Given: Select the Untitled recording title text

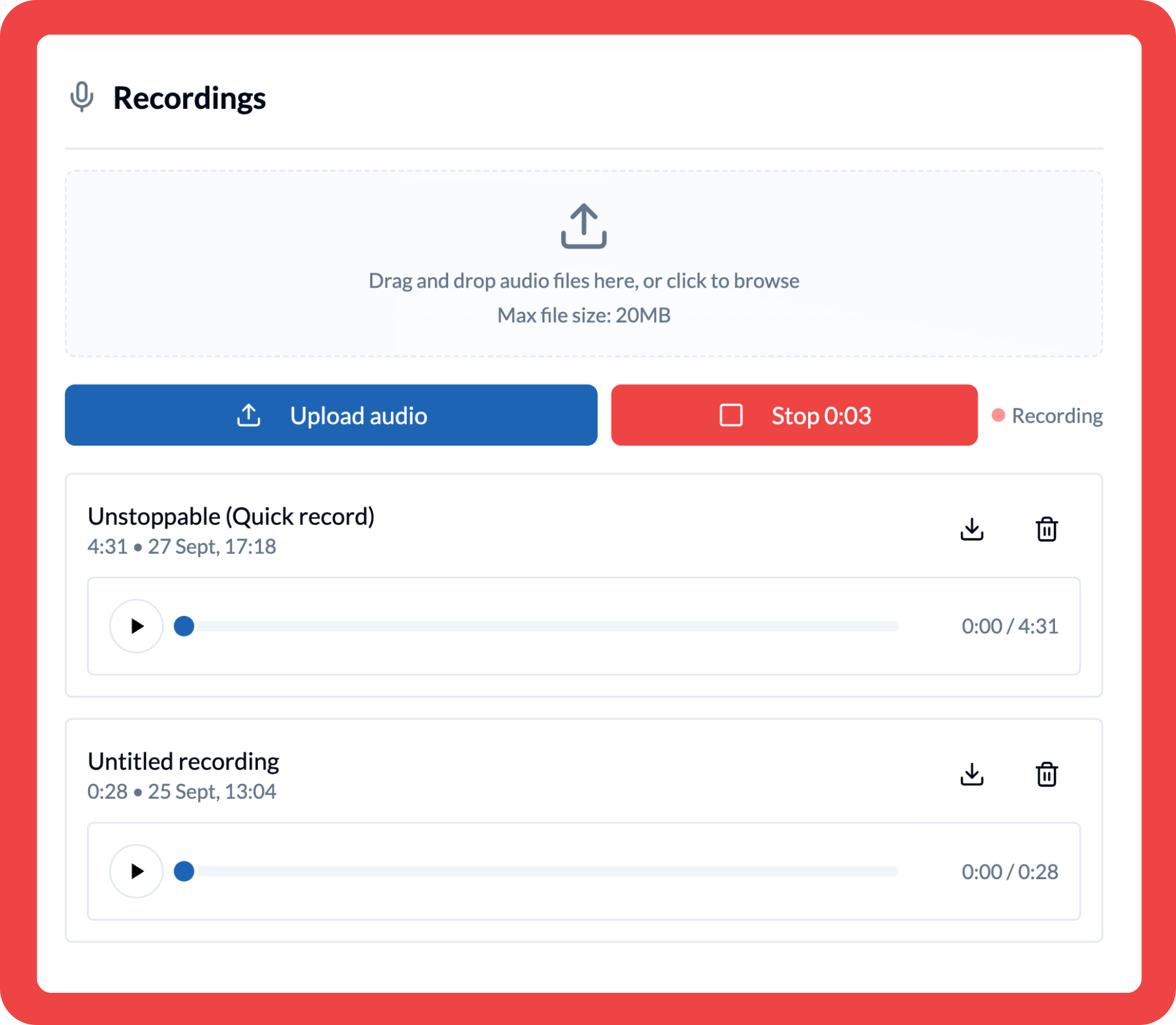Looking at the screenshot, I should point(183,761).
